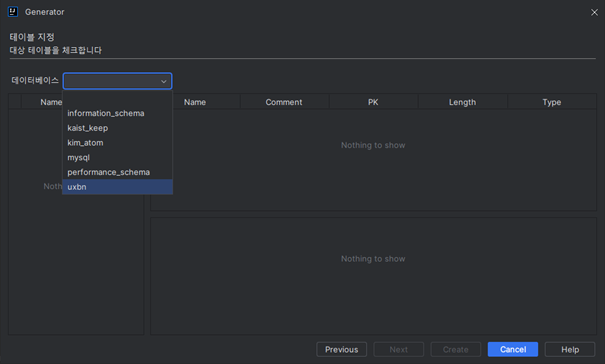Screen dimensions: 605x364
Task: Pick kim_atom from the dropdown list
Action: point(117,143)
